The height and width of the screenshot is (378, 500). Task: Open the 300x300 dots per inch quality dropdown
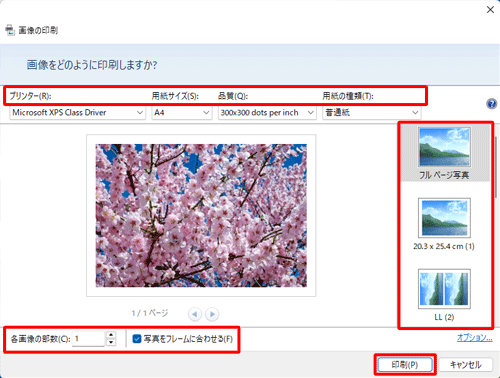[267, 113]
